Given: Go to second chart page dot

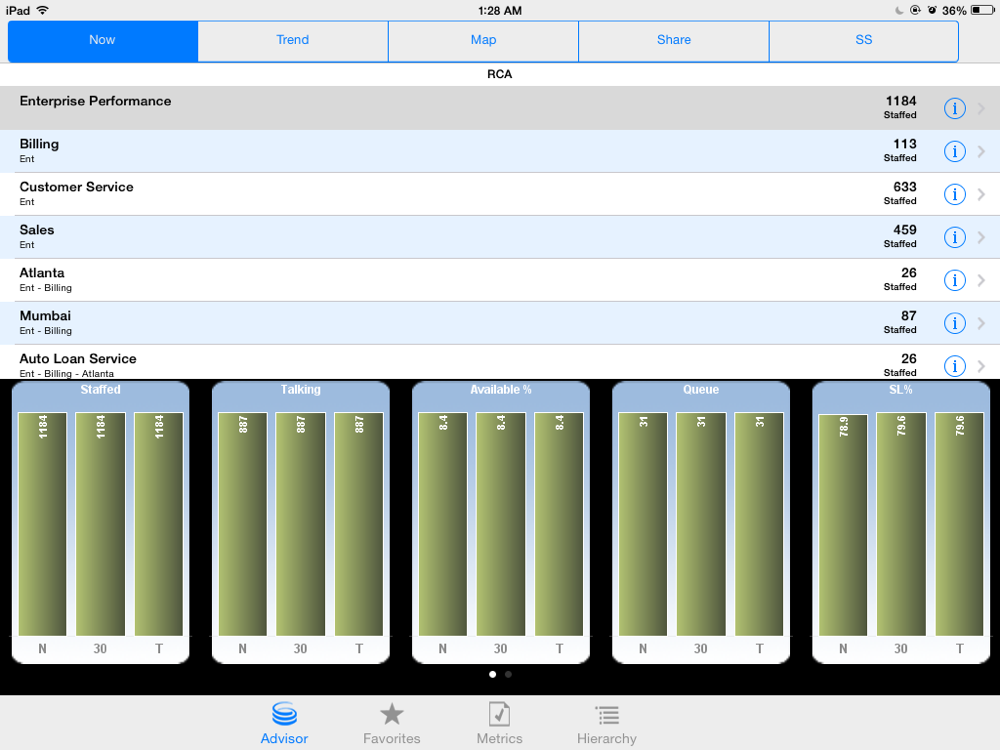Looking at the screenshot, I should pos(508,674).
